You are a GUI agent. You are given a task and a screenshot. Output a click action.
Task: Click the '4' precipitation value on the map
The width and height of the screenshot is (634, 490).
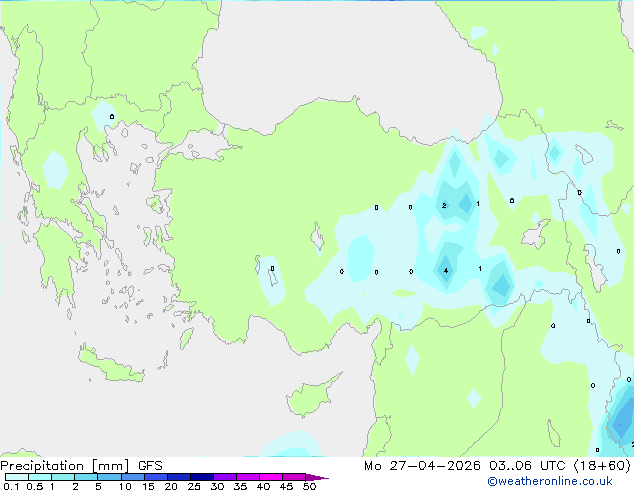pos(446,270)
